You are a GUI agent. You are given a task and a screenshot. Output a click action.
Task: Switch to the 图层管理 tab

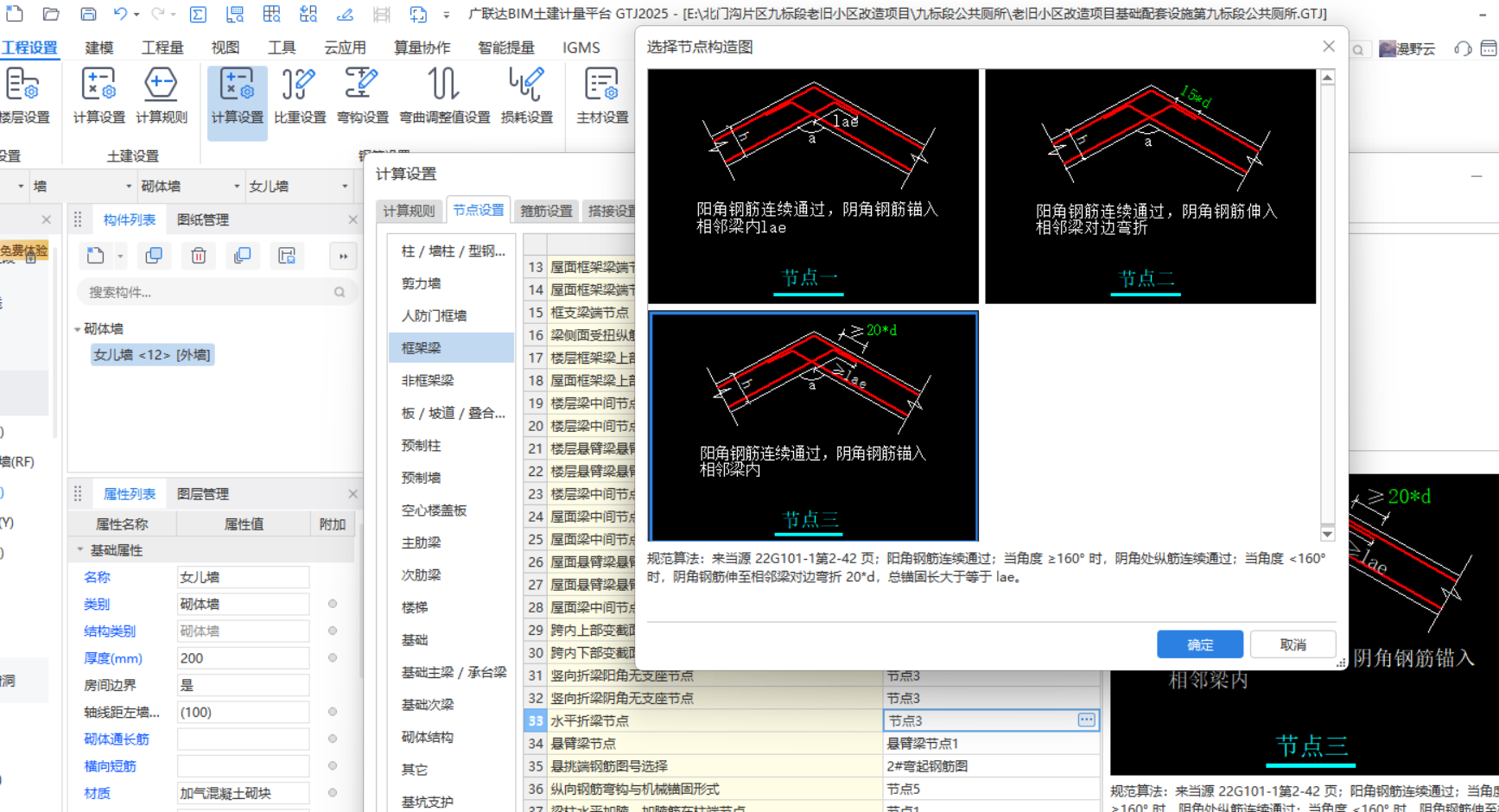pos(203,494)
